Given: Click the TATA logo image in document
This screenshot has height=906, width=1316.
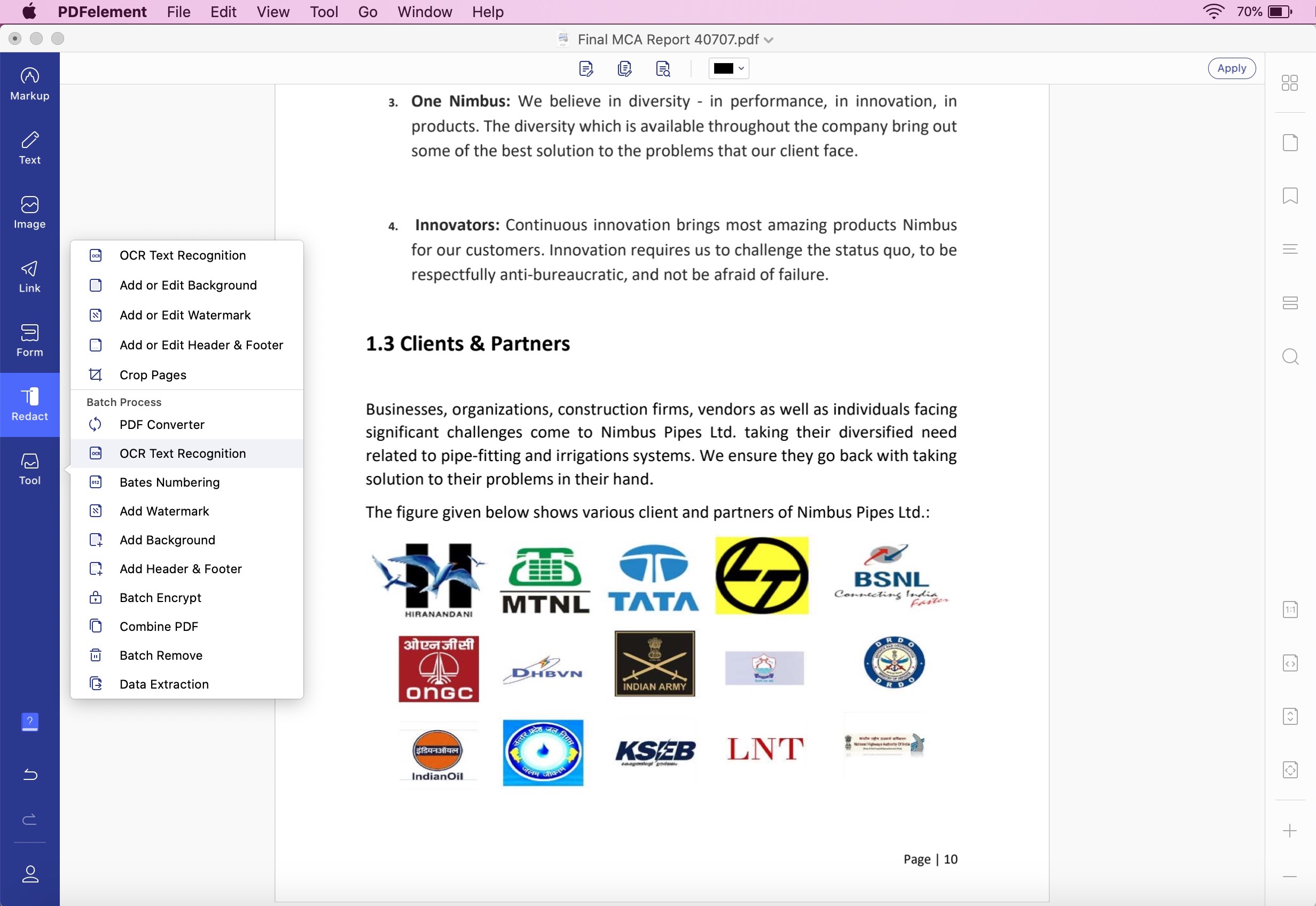Looking at the screenshot, I should click(653, 578).
